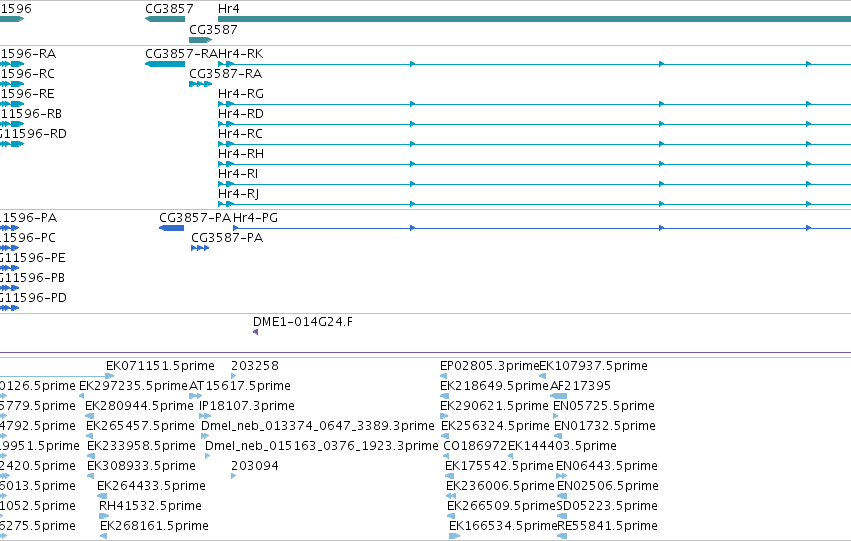Screen dimensions: 851x541
Task: Click the CO186972 feature label
Action: click(x=475, y=446)
